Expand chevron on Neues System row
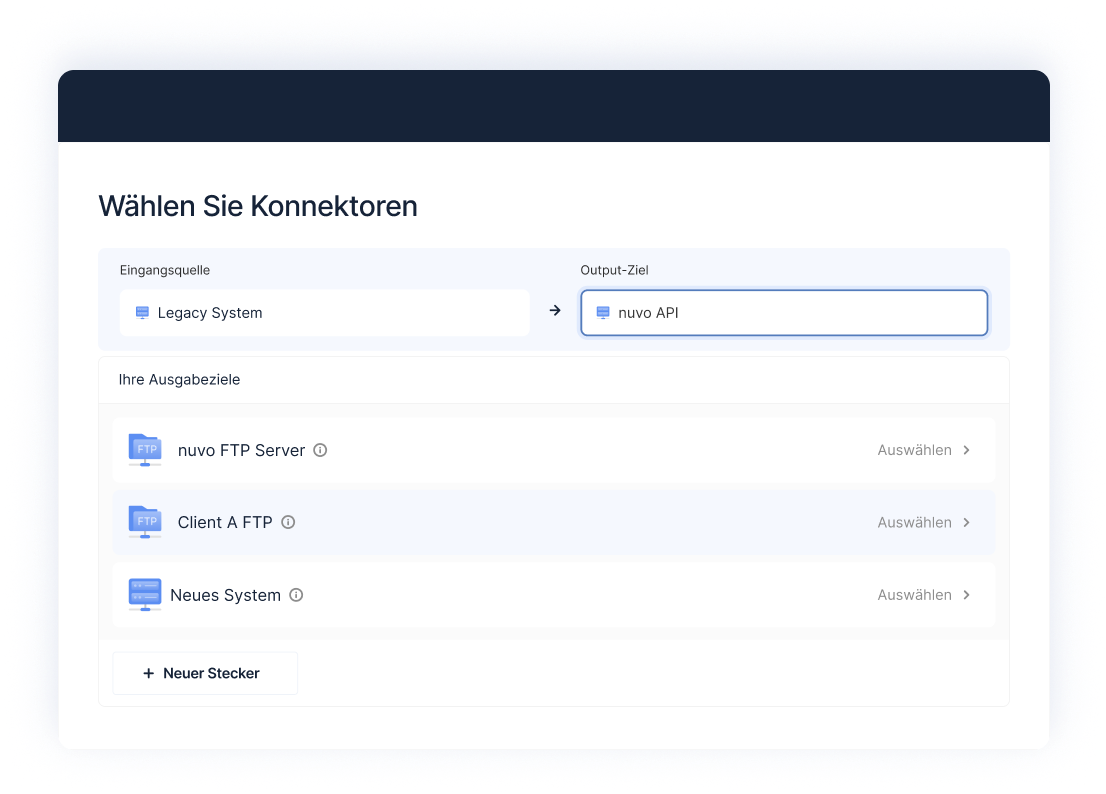 point(966,594)
